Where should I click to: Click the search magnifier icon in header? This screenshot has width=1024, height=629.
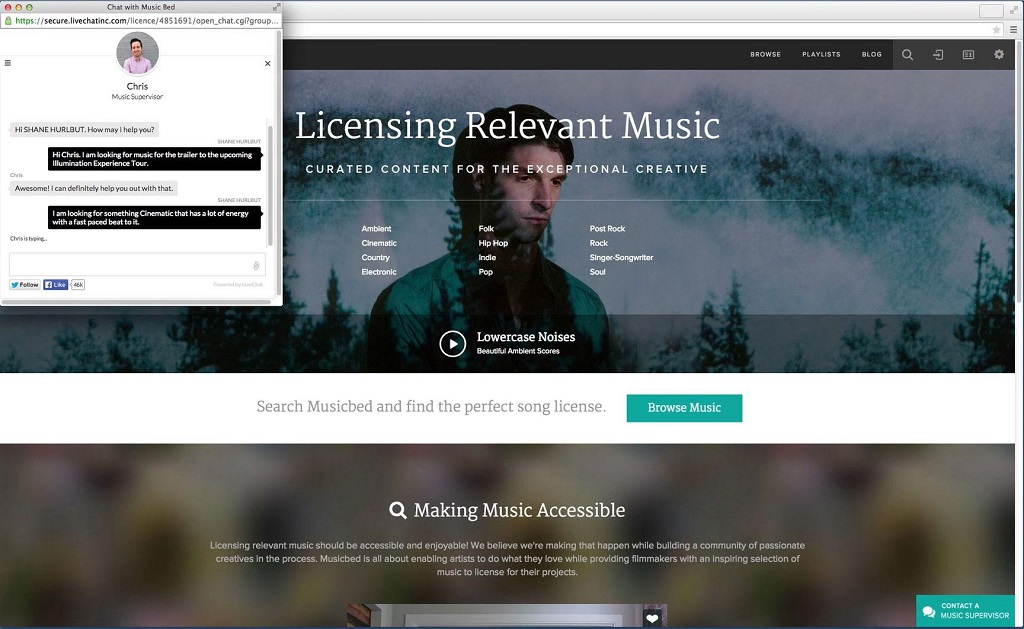pos(908,55)
